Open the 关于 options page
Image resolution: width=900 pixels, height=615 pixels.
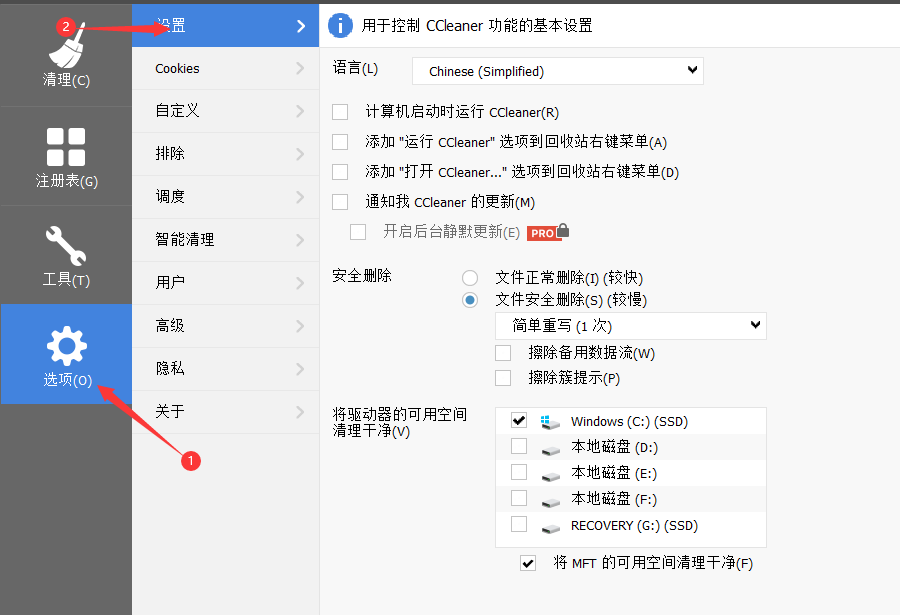pos(226,412)
